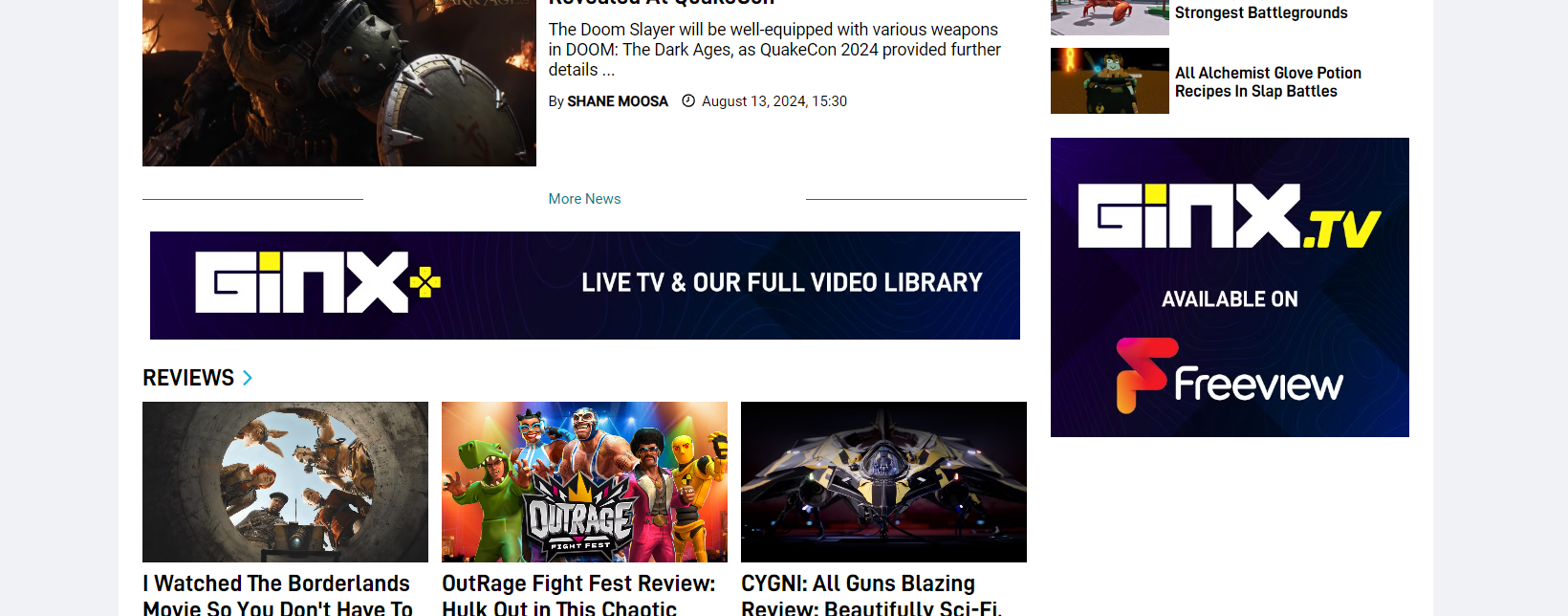1568x616 pixels.
Task: Open 'CYGNI: All Guns Blazing Review' headline
Action: 870,595
